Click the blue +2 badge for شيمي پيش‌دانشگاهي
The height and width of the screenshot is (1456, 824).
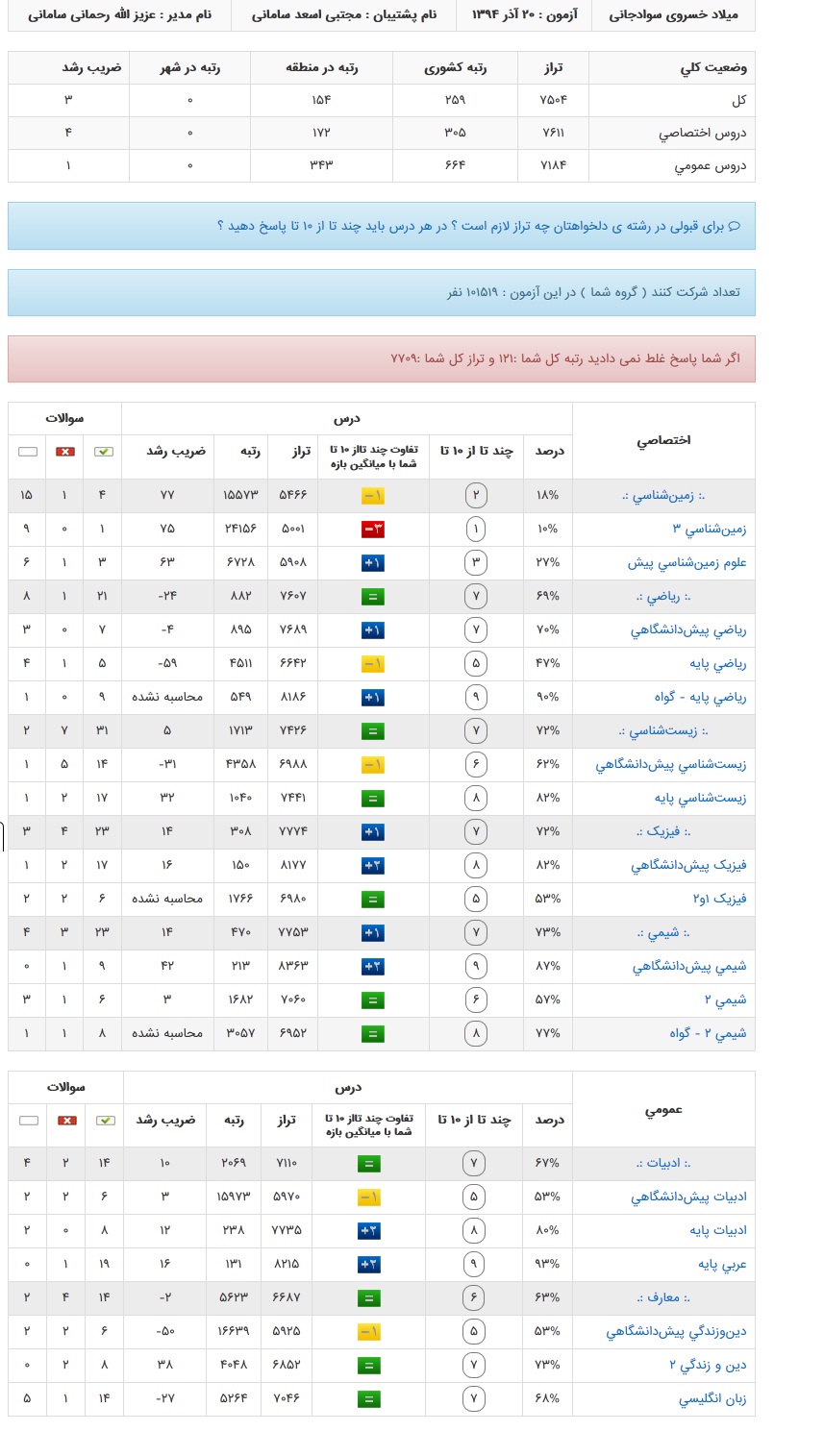tap(373, 966)
